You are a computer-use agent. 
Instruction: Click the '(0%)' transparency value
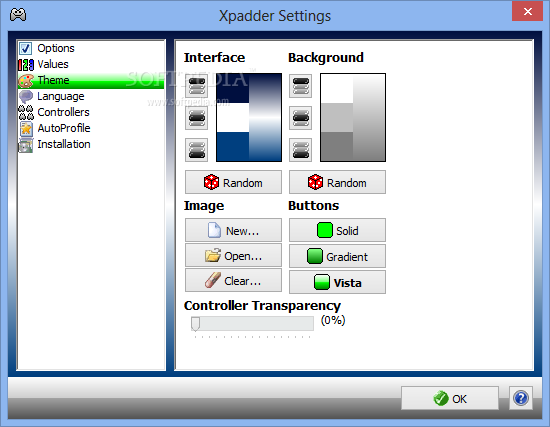click(333, 320)
